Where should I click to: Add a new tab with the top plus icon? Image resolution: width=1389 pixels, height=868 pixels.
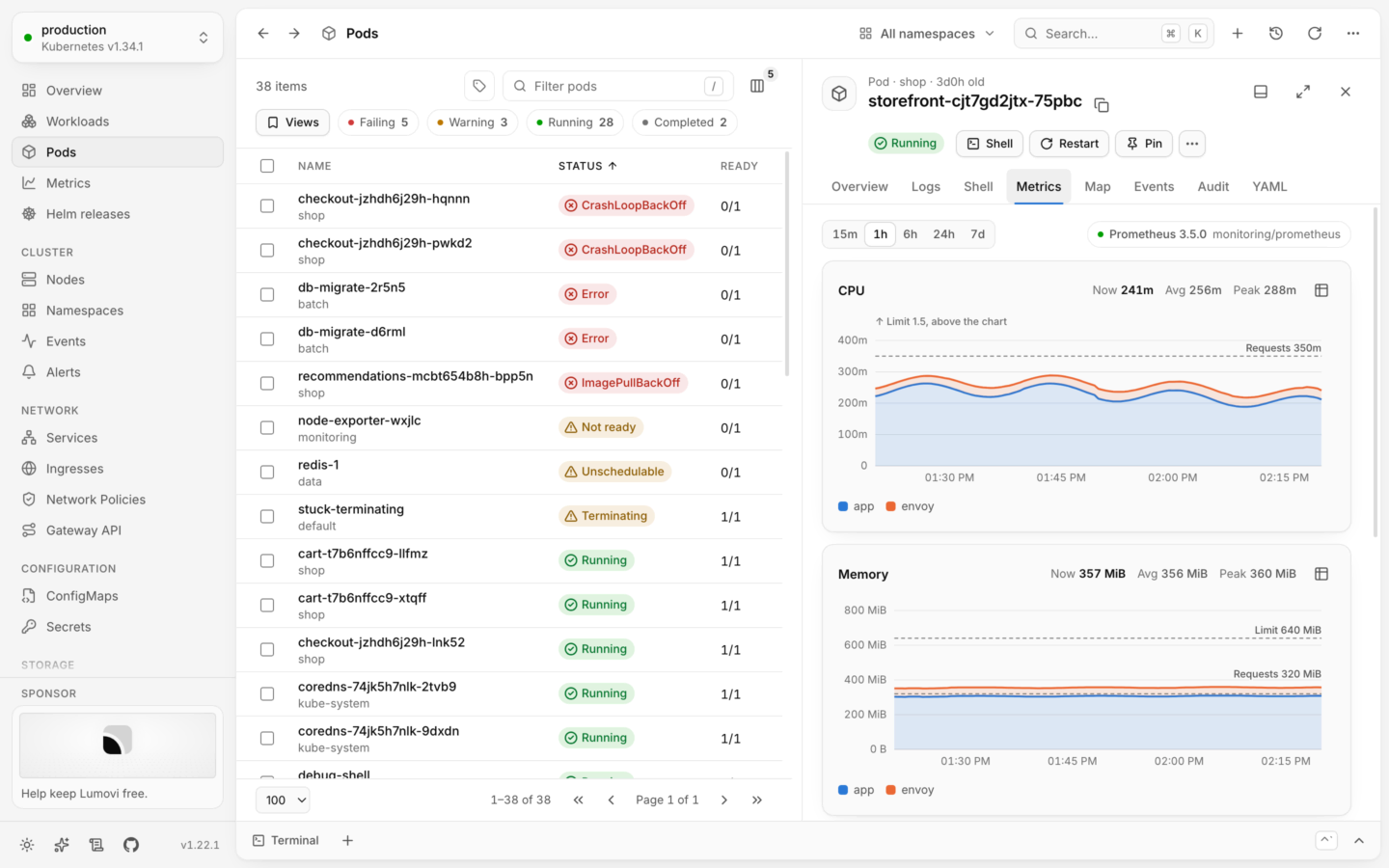[x=1238, y=34]
